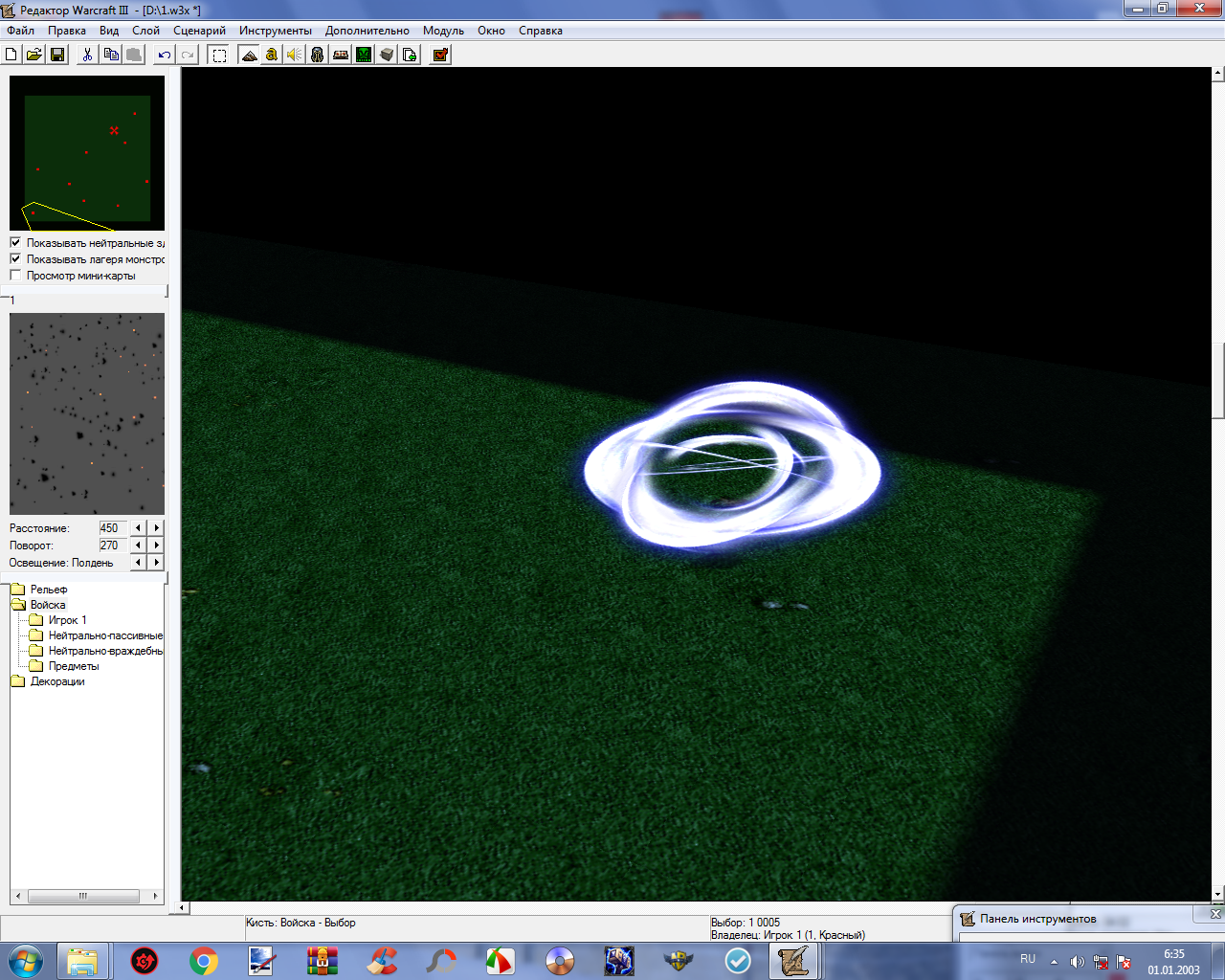This screenshot has width=1225, height=980.
Task: Open the AI Editor green face icon
Action: (x=364, y=55)
